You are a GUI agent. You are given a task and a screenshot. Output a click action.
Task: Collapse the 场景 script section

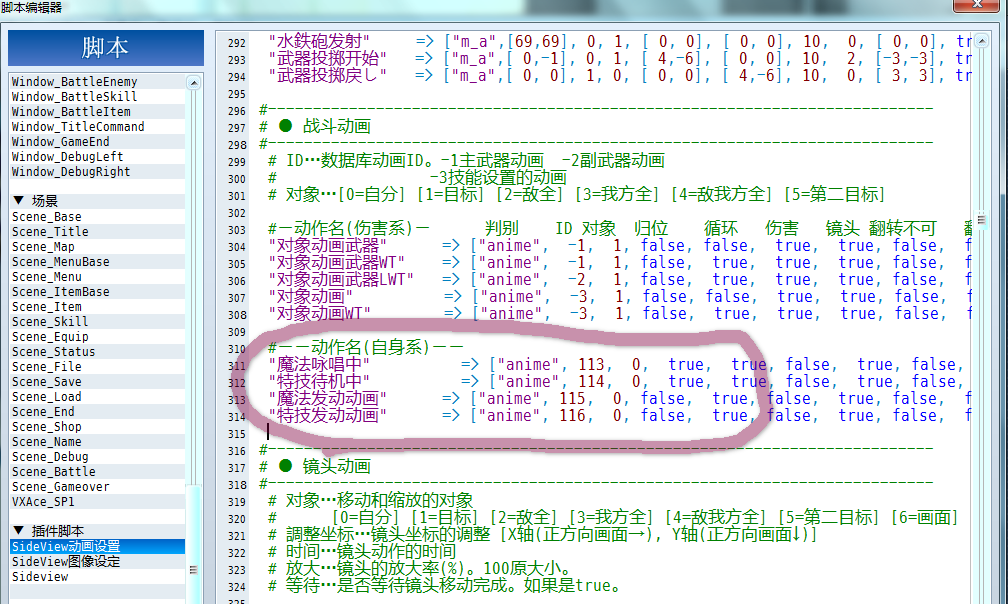[x=18, y=201]
